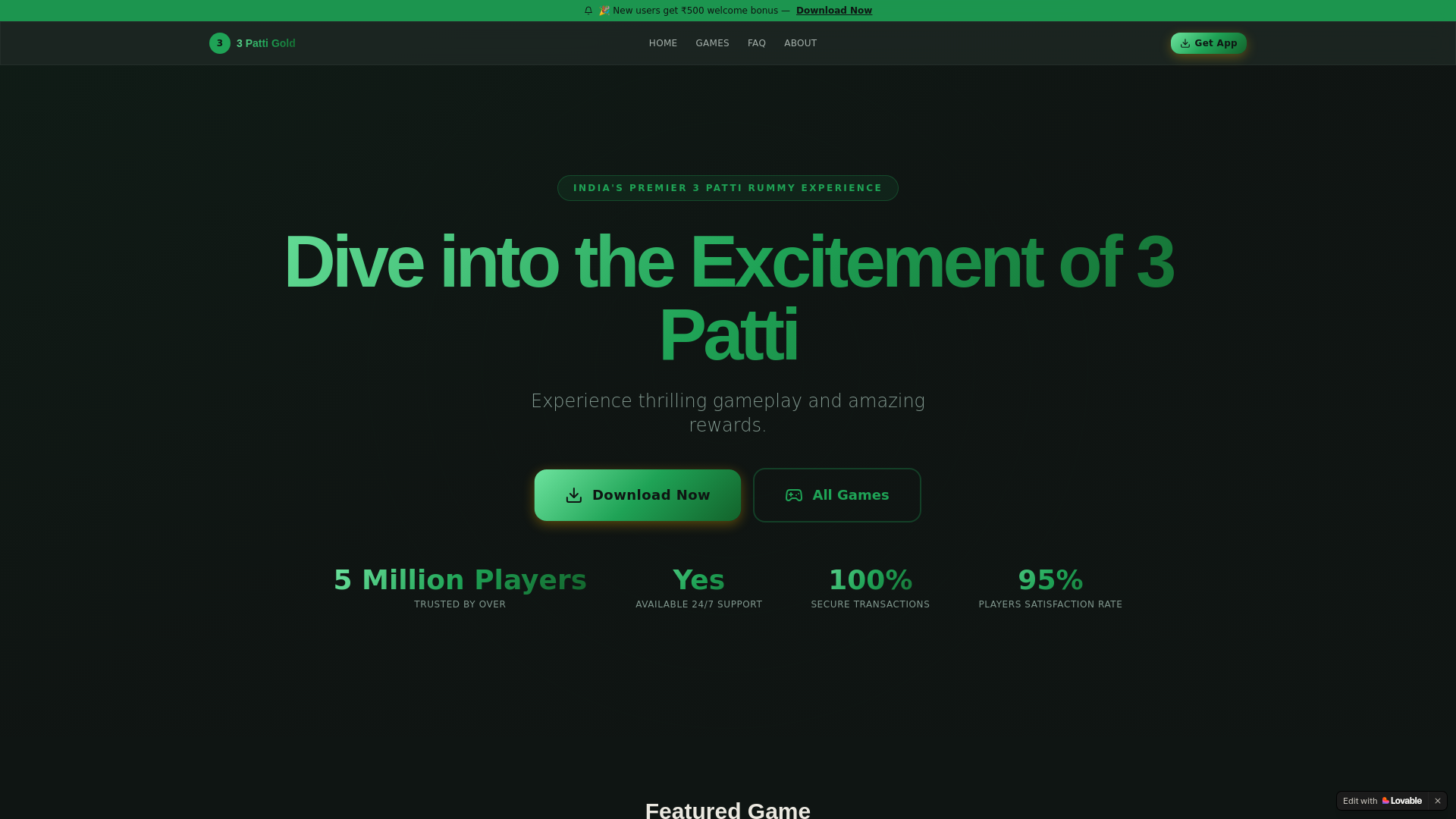This screenshot has width=1456, height=819.
Task: Click the 'Featured Game' section heading
Action: coord(728,810)
